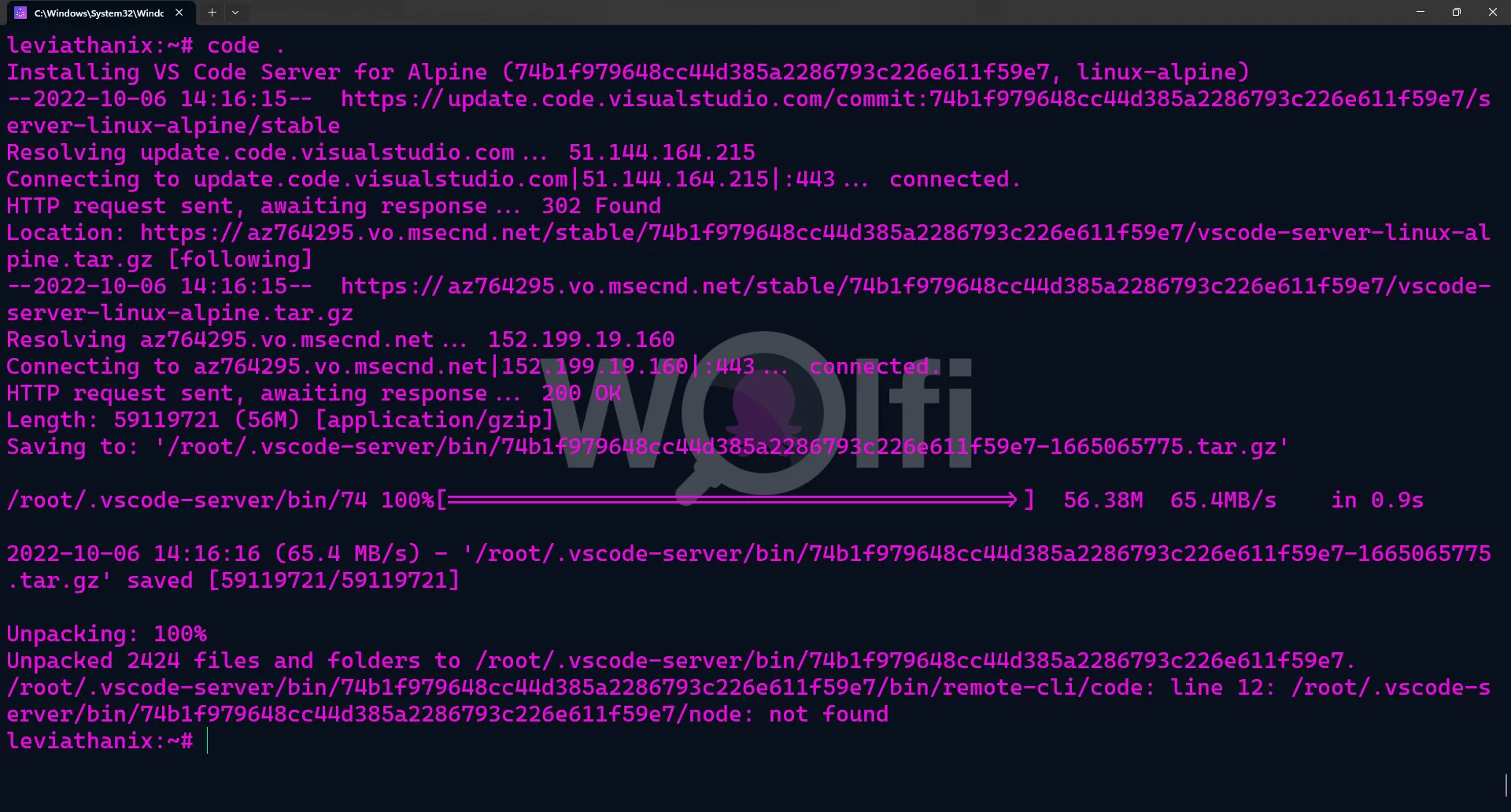Click the 'Unpacking: 100%' status line
Viewport: 1511px width, 812px height.
[x=107, y=634]
